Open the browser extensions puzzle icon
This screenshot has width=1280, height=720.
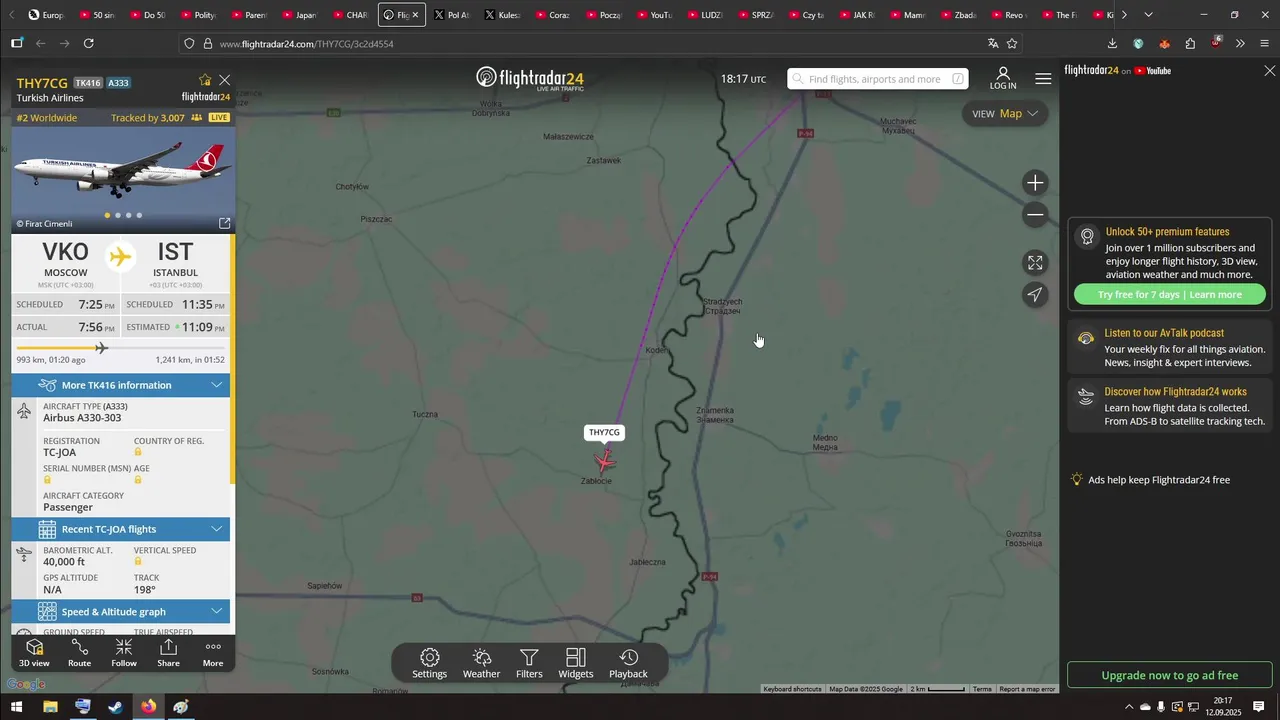click(1190, 43)
